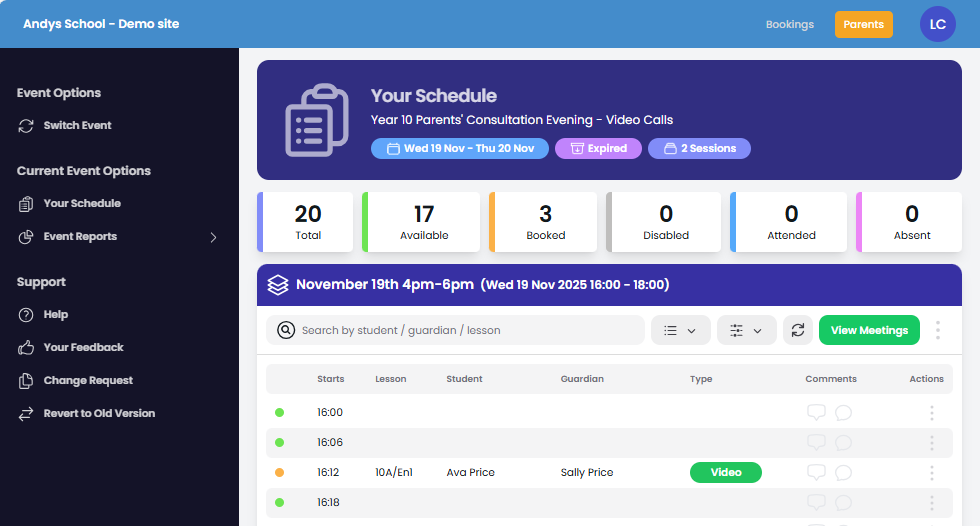Click the round comment bubble for 16:06
The height and width of the screenshot is (526, 980).
(843, 442)
